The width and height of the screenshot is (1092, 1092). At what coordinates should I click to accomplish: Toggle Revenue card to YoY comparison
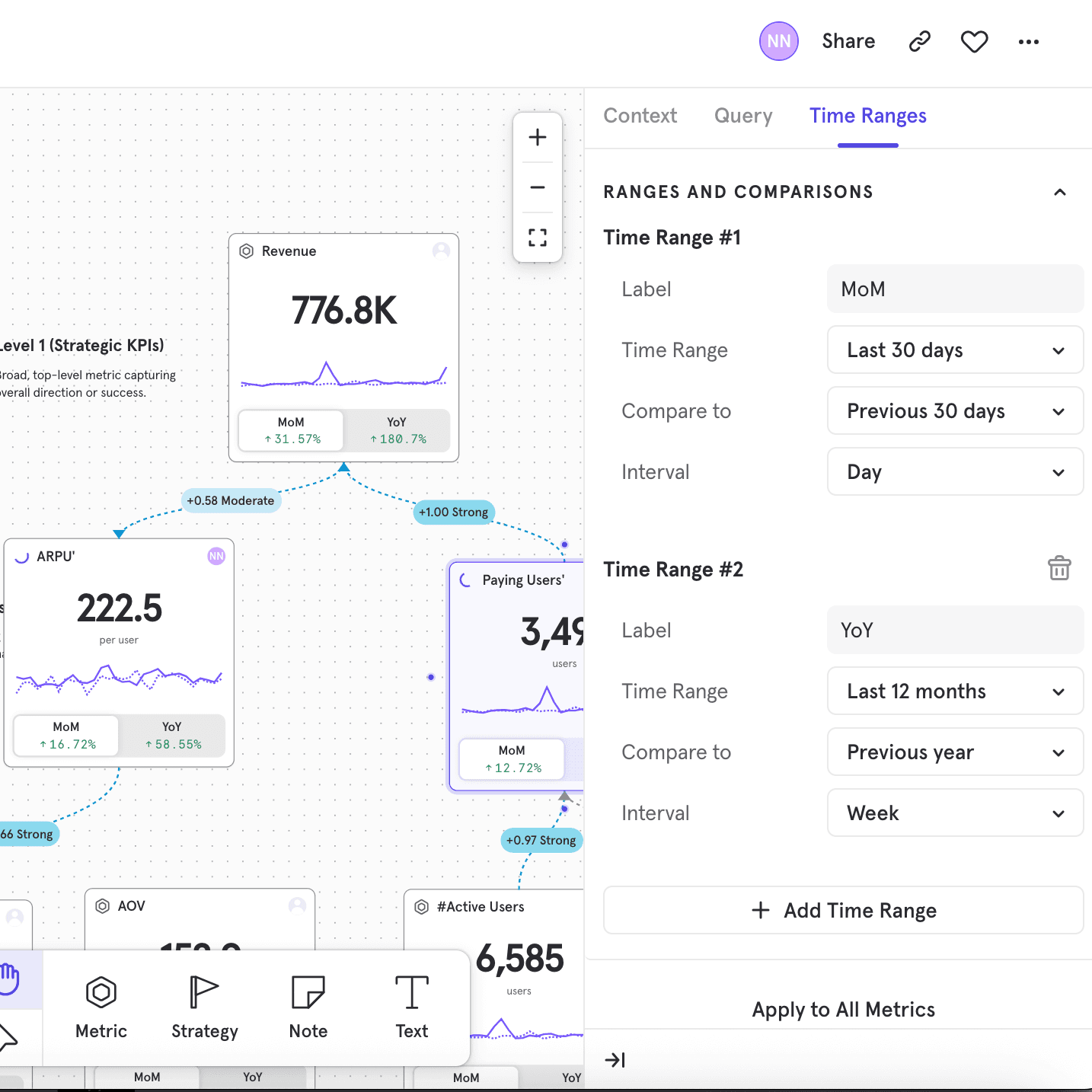tap(397, 431)
